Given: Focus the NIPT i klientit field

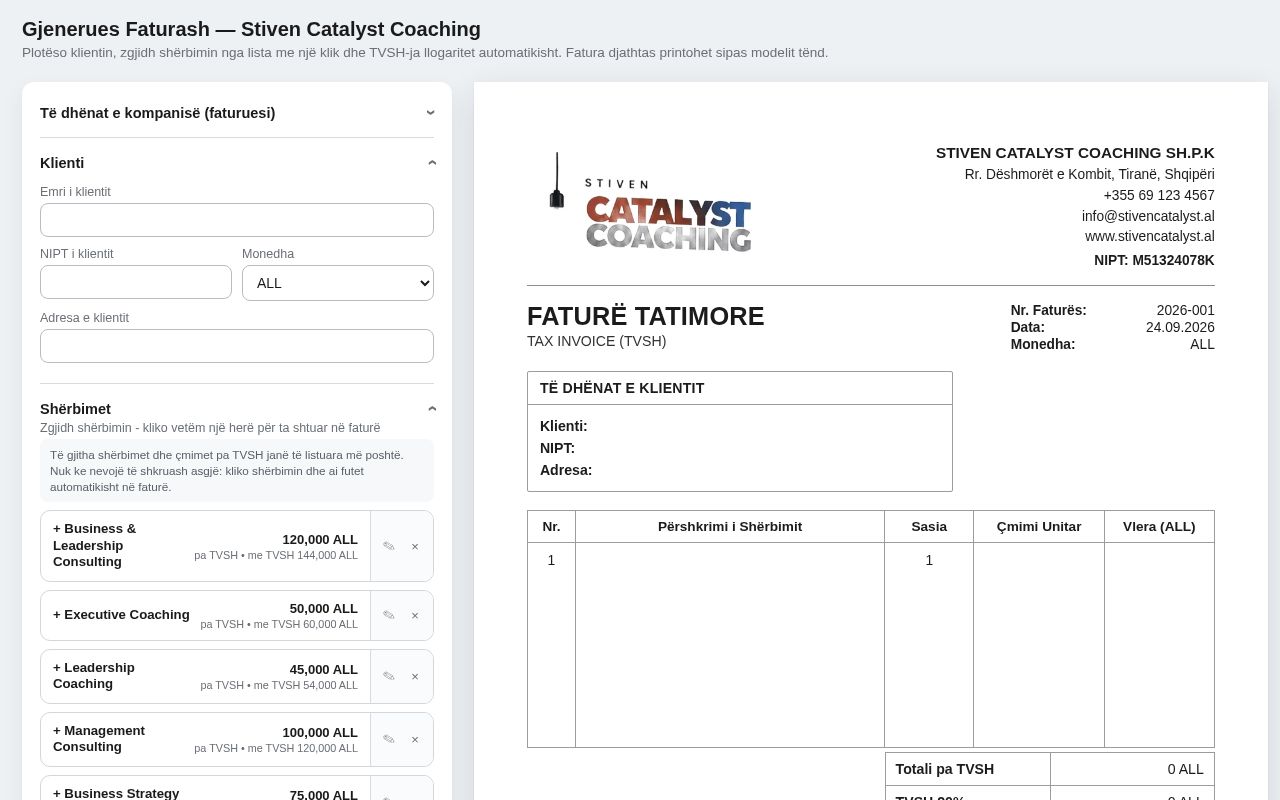Looking at the screenshot, I should (136, 282).
